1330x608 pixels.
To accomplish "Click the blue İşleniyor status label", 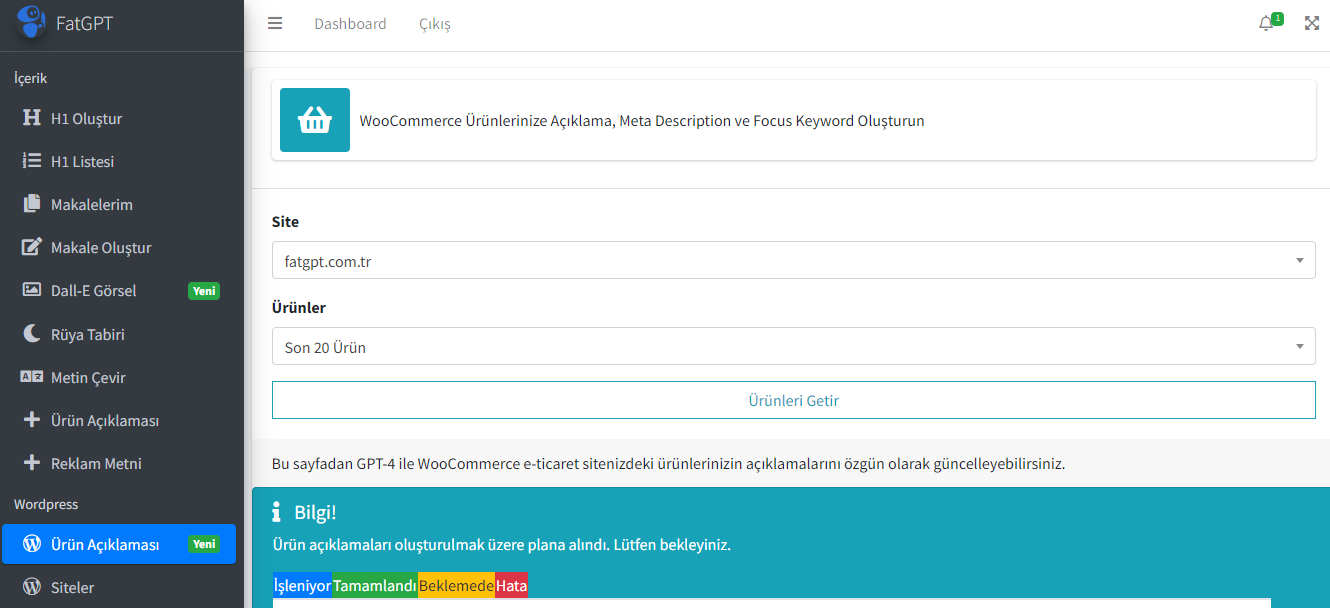I will tap(302, 586).
